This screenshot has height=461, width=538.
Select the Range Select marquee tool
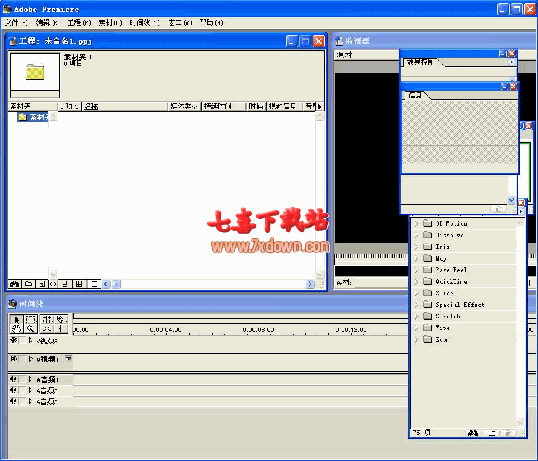[30, 319]
